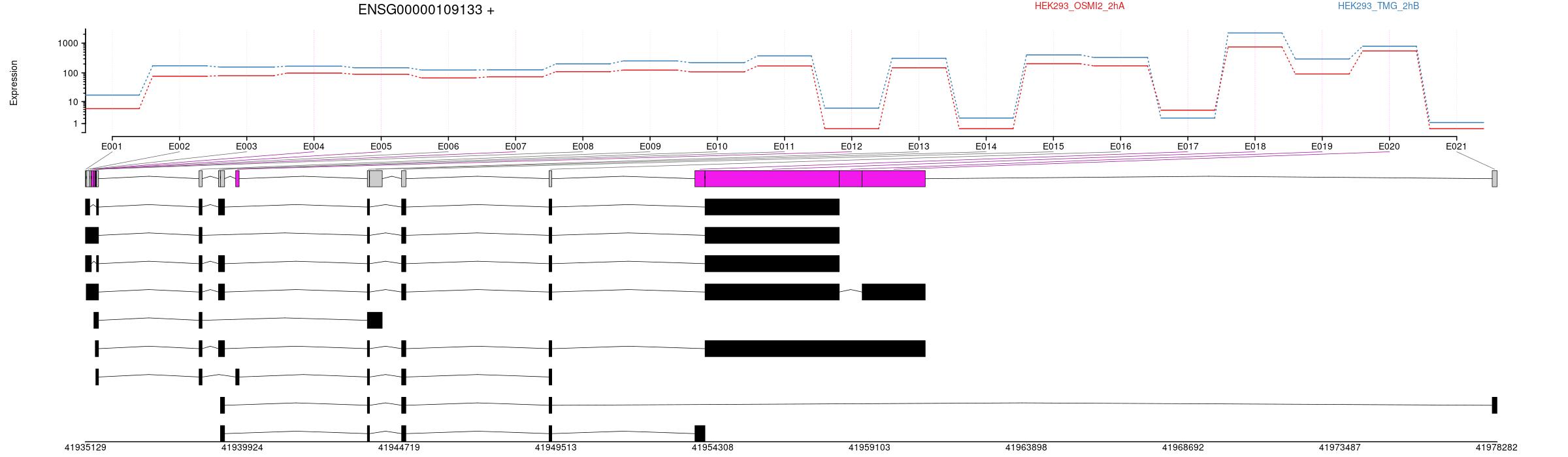Click the first transcript's large terminal exon
Viewport: 1568px width, 457px height.
coord(772,207)
